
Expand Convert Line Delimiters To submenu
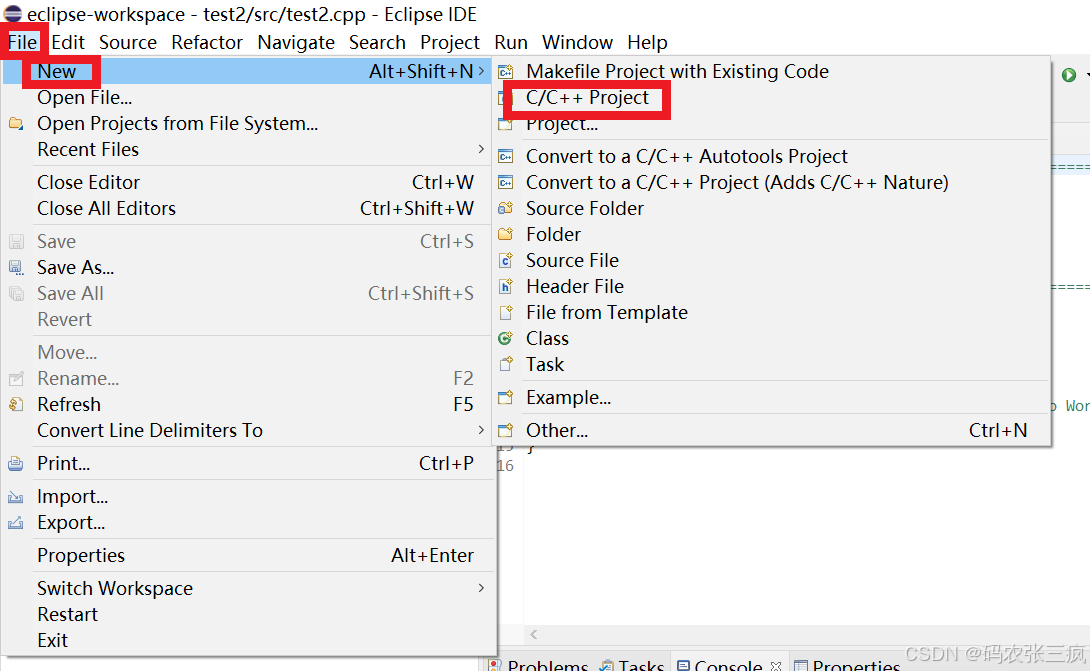click(481, 430)
